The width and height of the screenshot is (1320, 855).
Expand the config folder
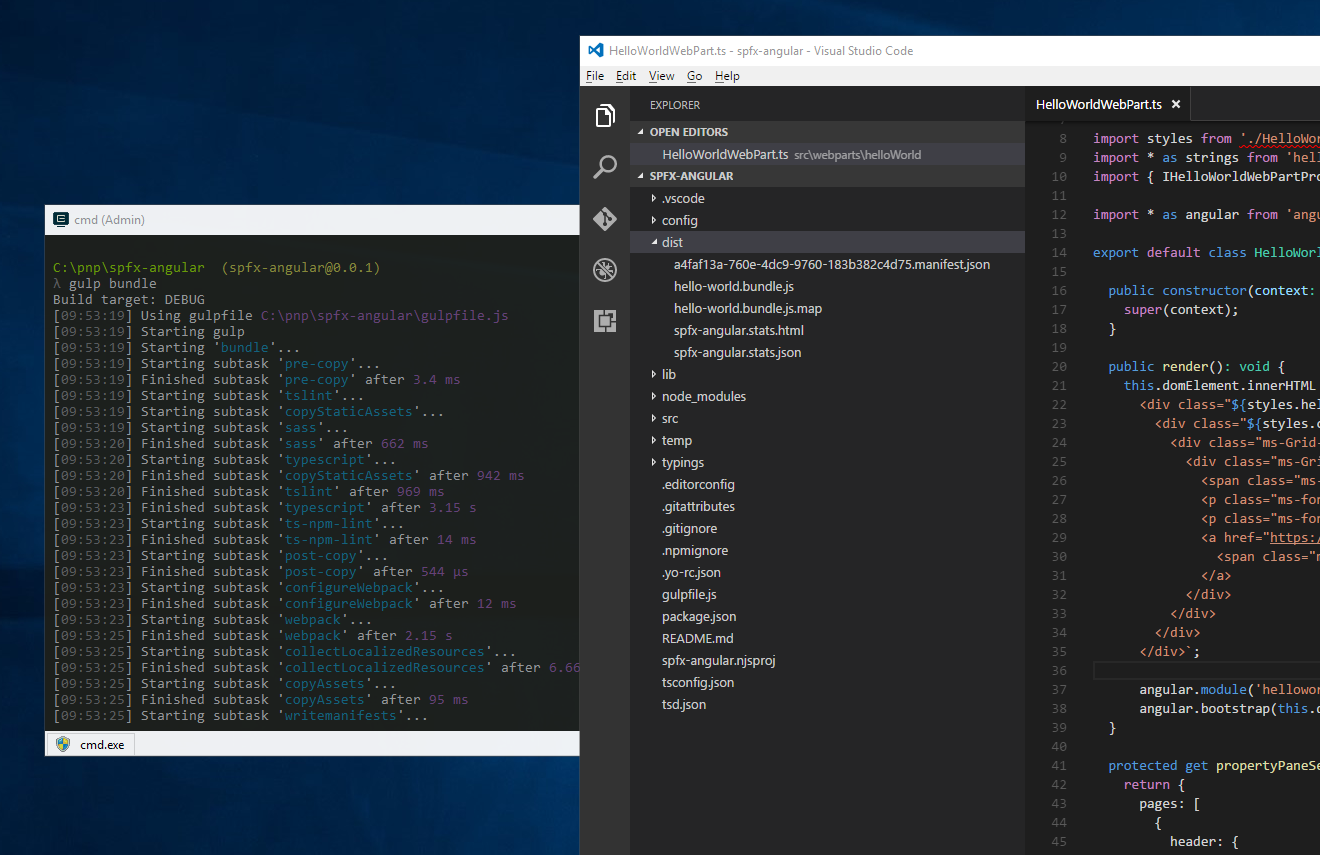(827, 220)
